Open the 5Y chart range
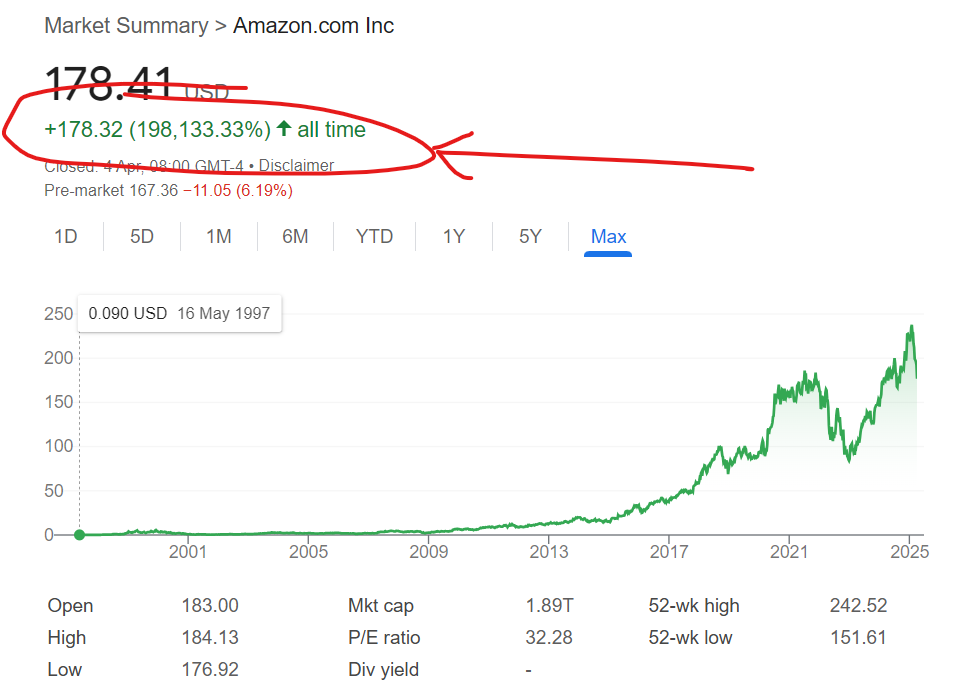Viewport: 956px width, 690px height. point(530,237)
